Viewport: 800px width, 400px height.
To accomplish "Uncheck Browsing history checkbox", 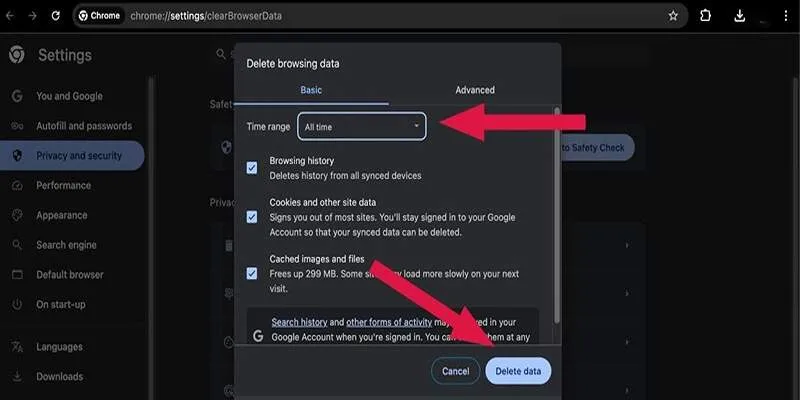I will click(252, 168).
